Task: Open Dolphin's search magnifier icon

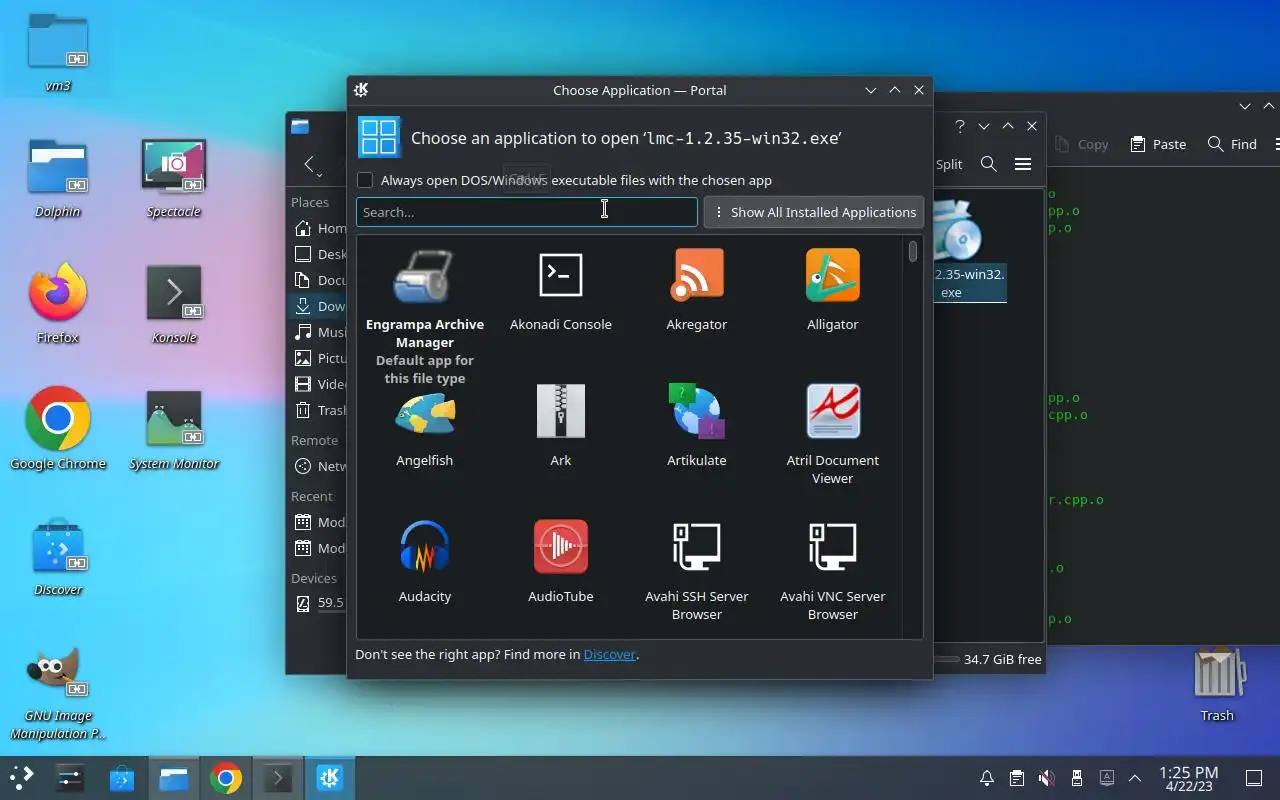Action: coord(989,164)
